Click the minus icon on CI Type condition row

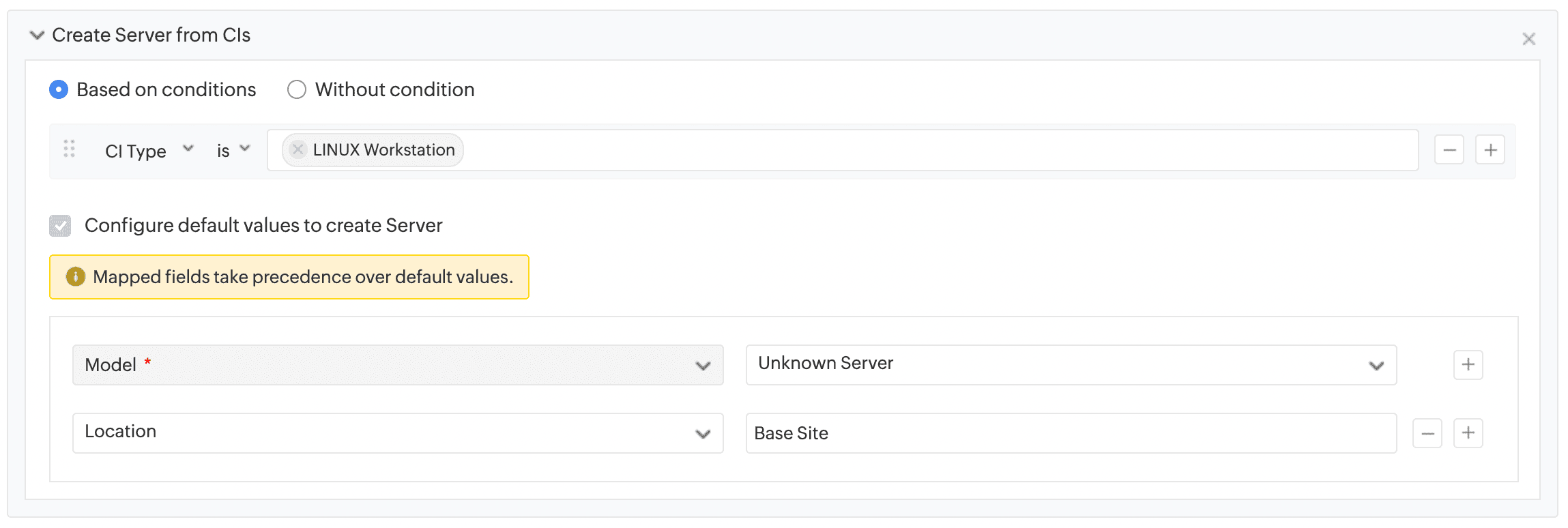tap(1449, 150)
